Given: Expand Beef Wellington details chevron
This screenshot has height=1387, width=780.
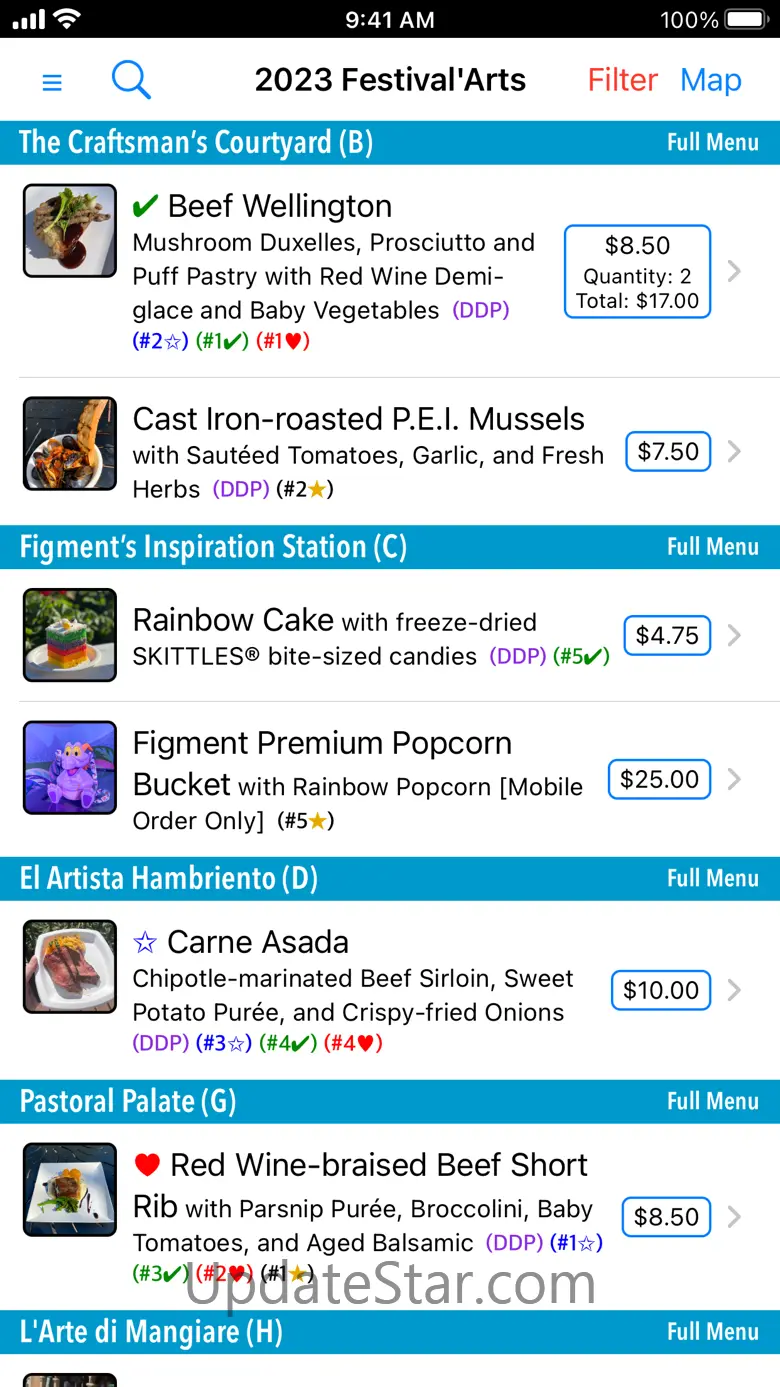Looking at the screenshot, I should click(x=734, y=271).
